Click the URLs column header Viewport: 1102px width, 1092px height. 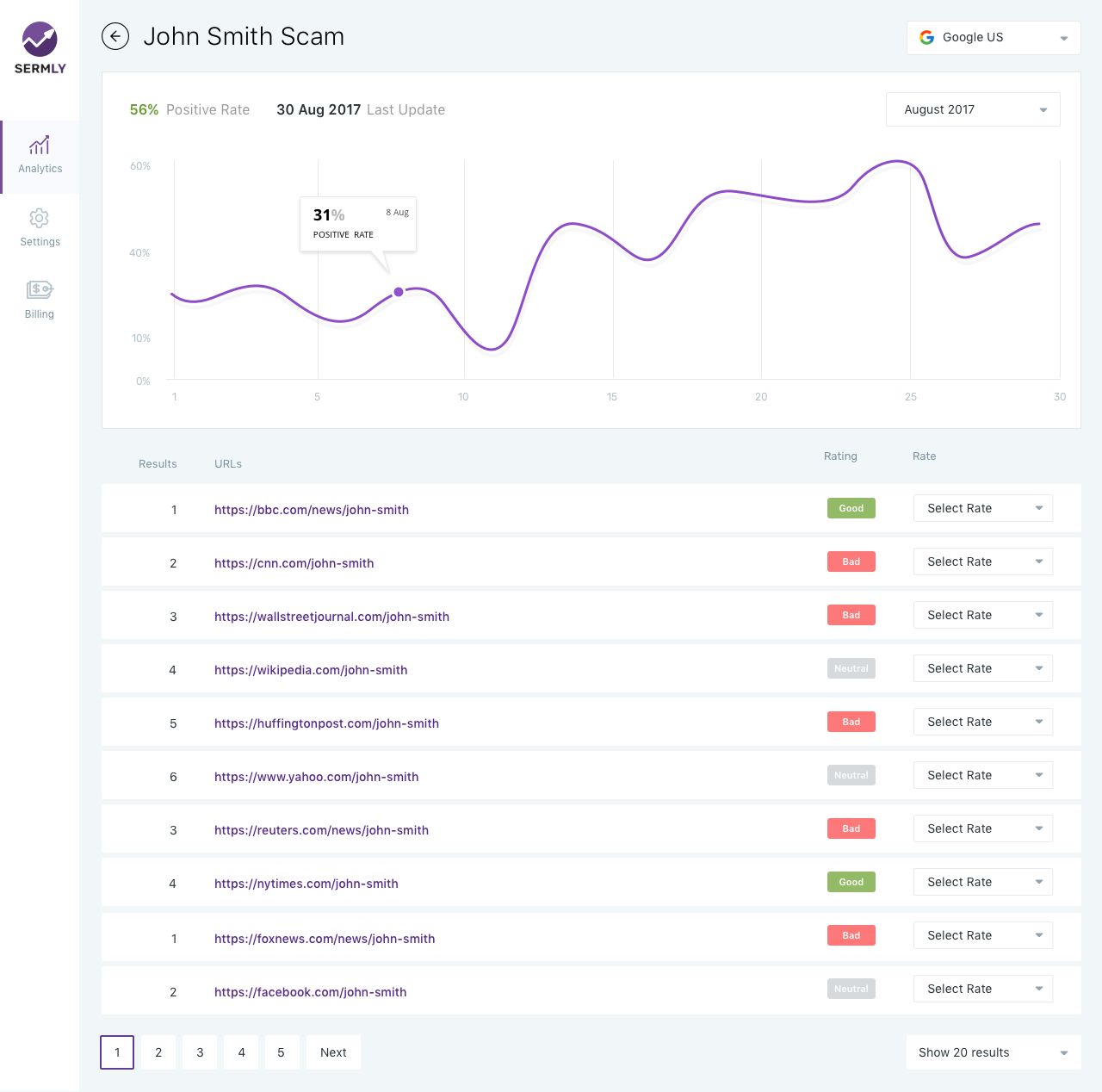[228, 464]
